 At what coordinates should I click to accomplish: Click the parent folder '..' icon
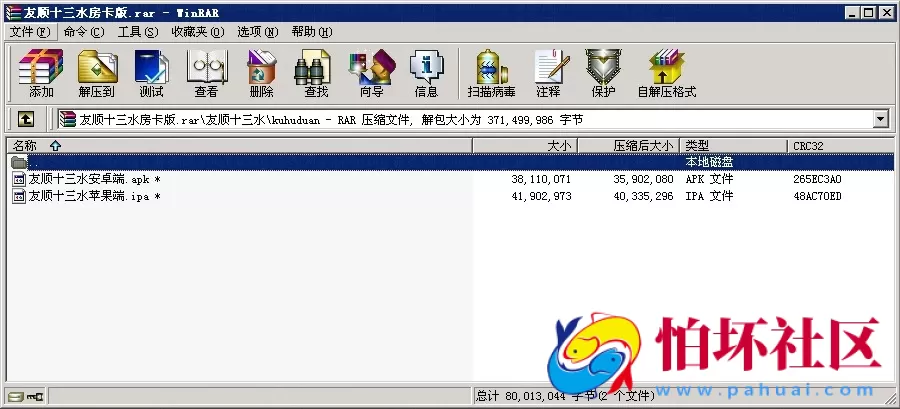[x=19, y=162]
